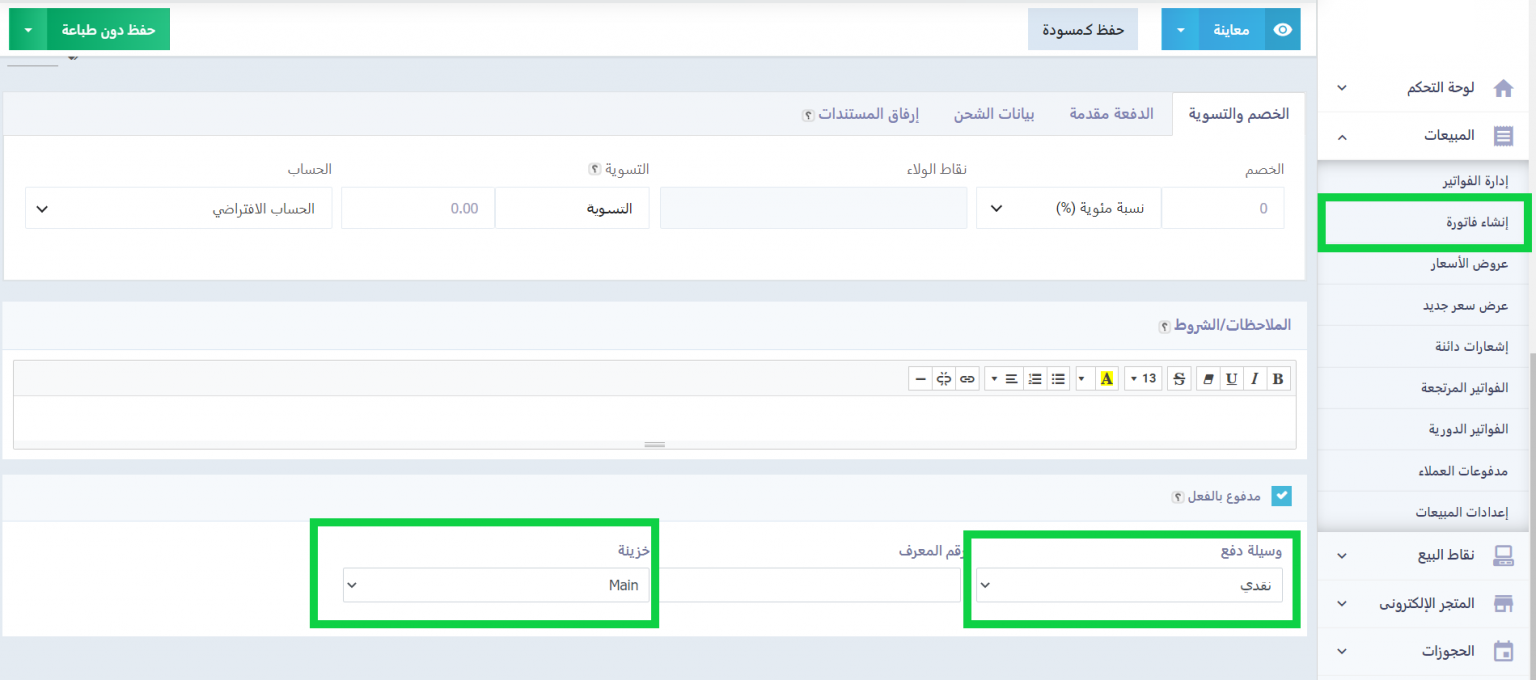This screenshot has width=1536, height=680.
Task: Click the رقم المعرف input field
Action: click(810, 586)
